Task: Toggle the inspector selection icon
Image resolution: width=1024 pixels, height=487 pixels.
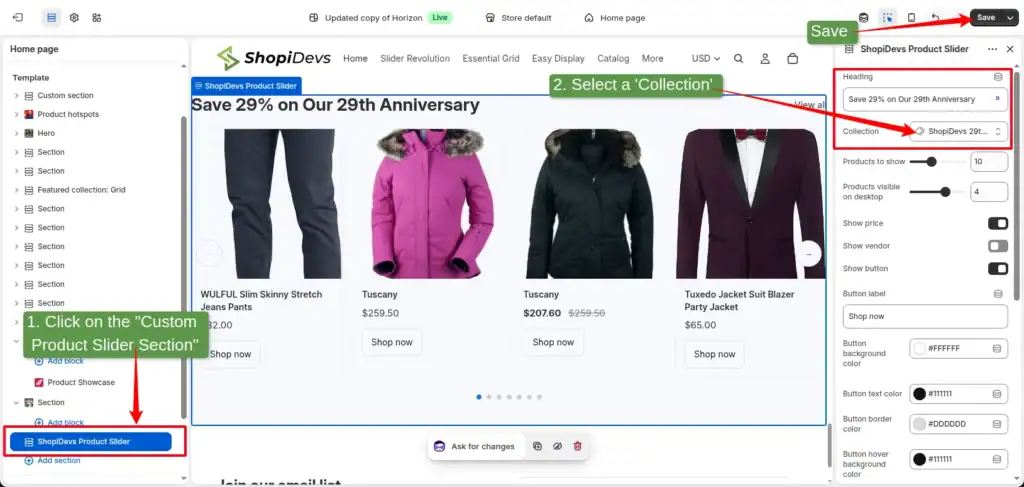Action: [x=888, y=18]
